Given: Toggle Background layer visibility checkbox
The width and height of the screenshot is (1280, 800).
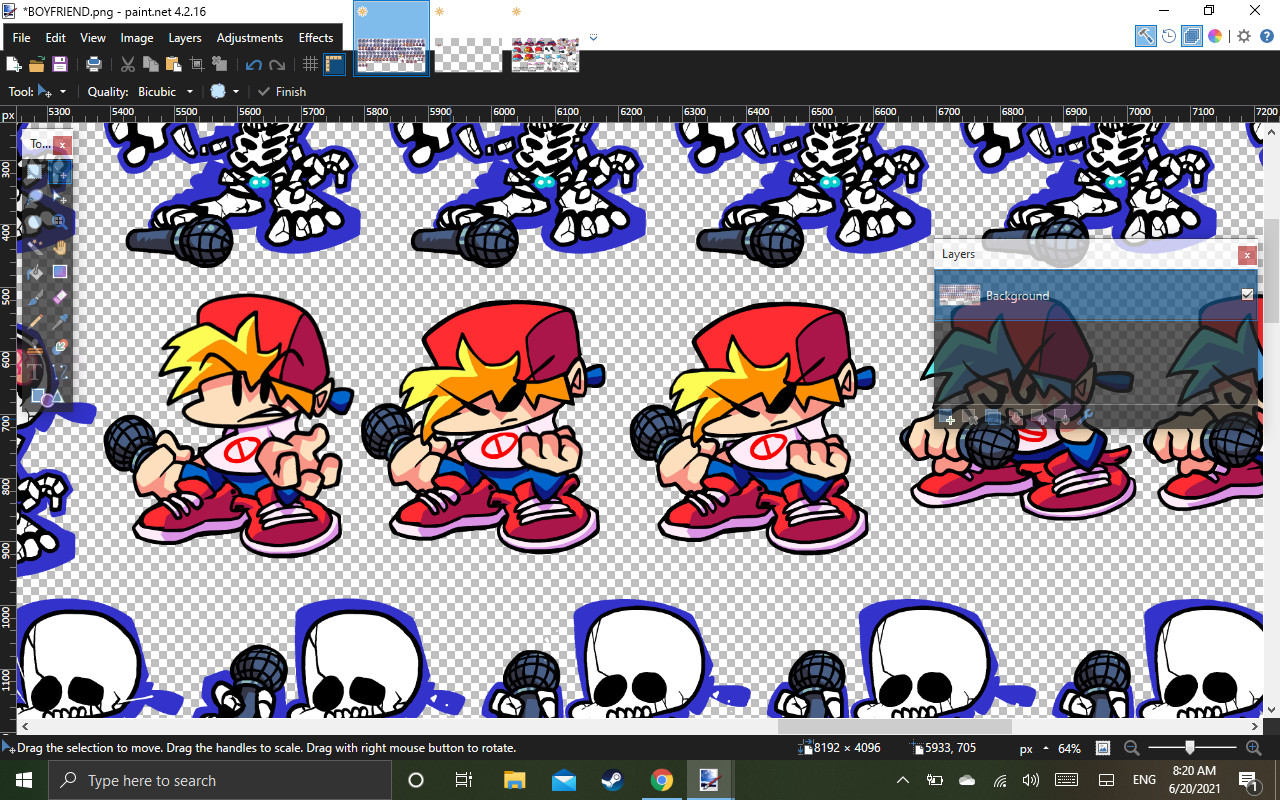Looking at the screenshot, I should [1246, 294].
